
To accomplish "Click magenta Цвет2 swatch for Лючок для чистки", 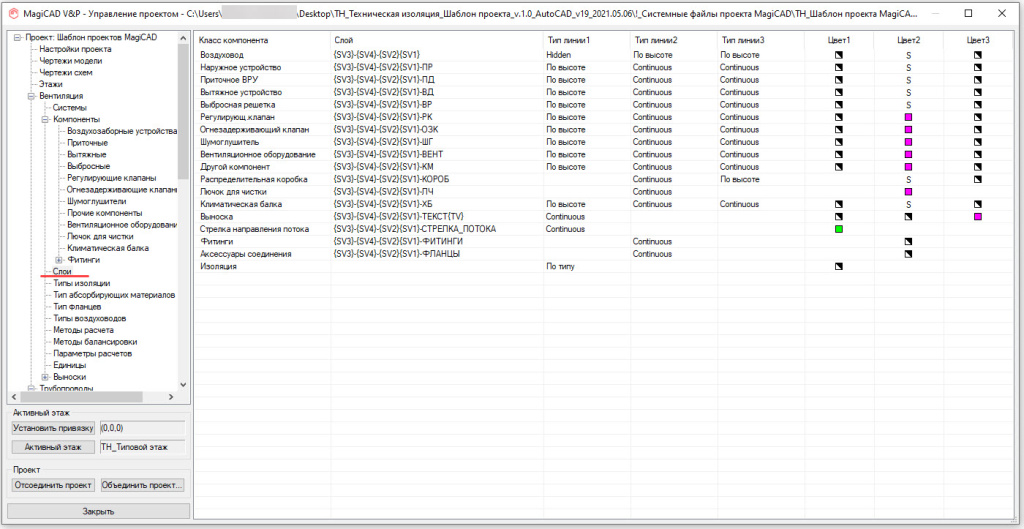I will click(x=909, y=191).
